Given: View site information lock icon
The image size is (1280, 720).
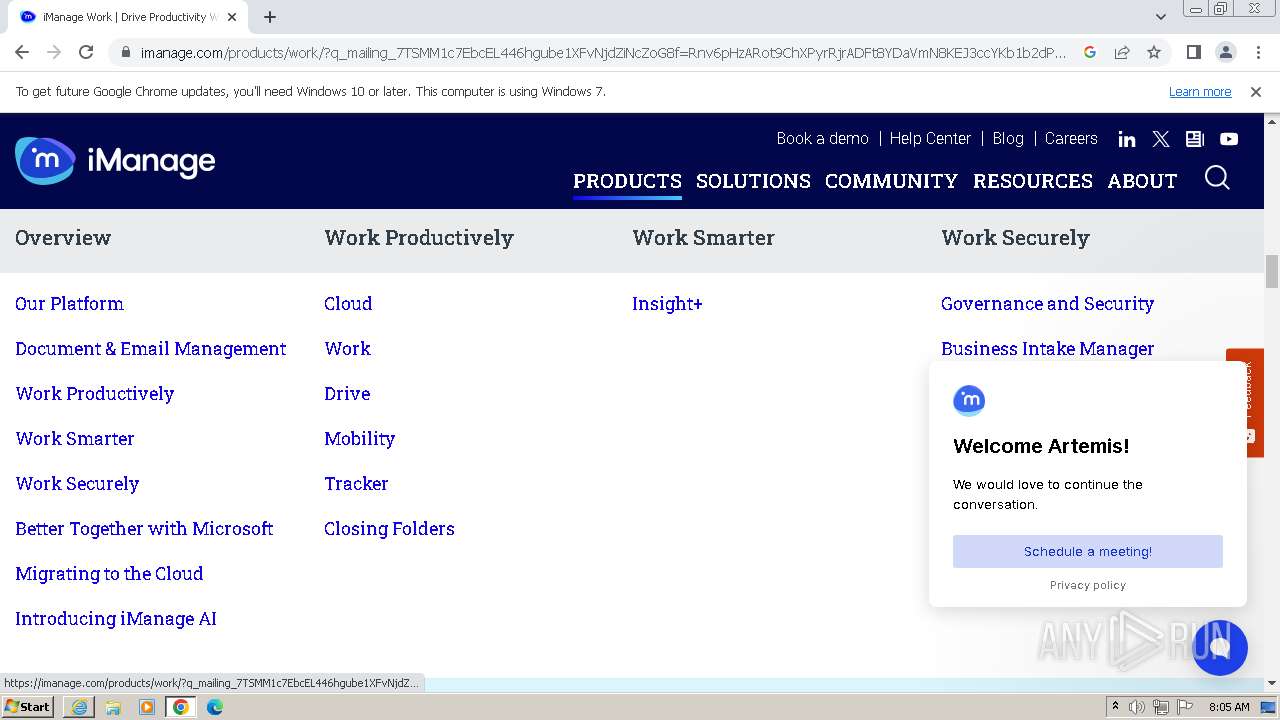Looking at the screenshot, I should pyautogui.click(x=125, y=53).
